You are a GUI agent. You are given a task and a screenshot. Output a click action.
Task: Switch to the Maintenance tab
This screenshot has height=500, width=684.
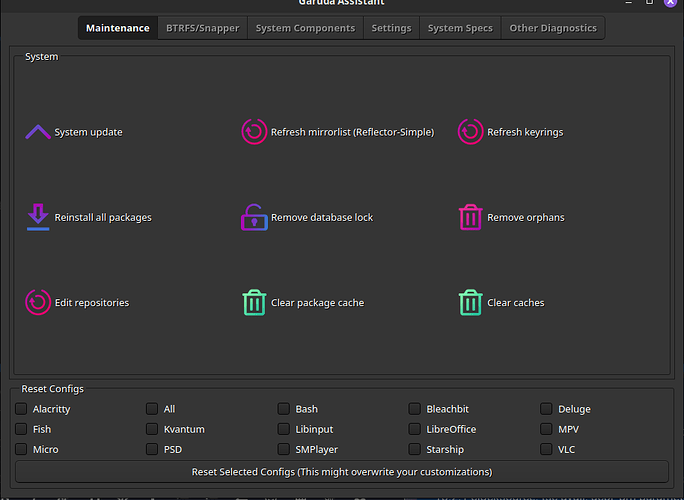point(118,28)
